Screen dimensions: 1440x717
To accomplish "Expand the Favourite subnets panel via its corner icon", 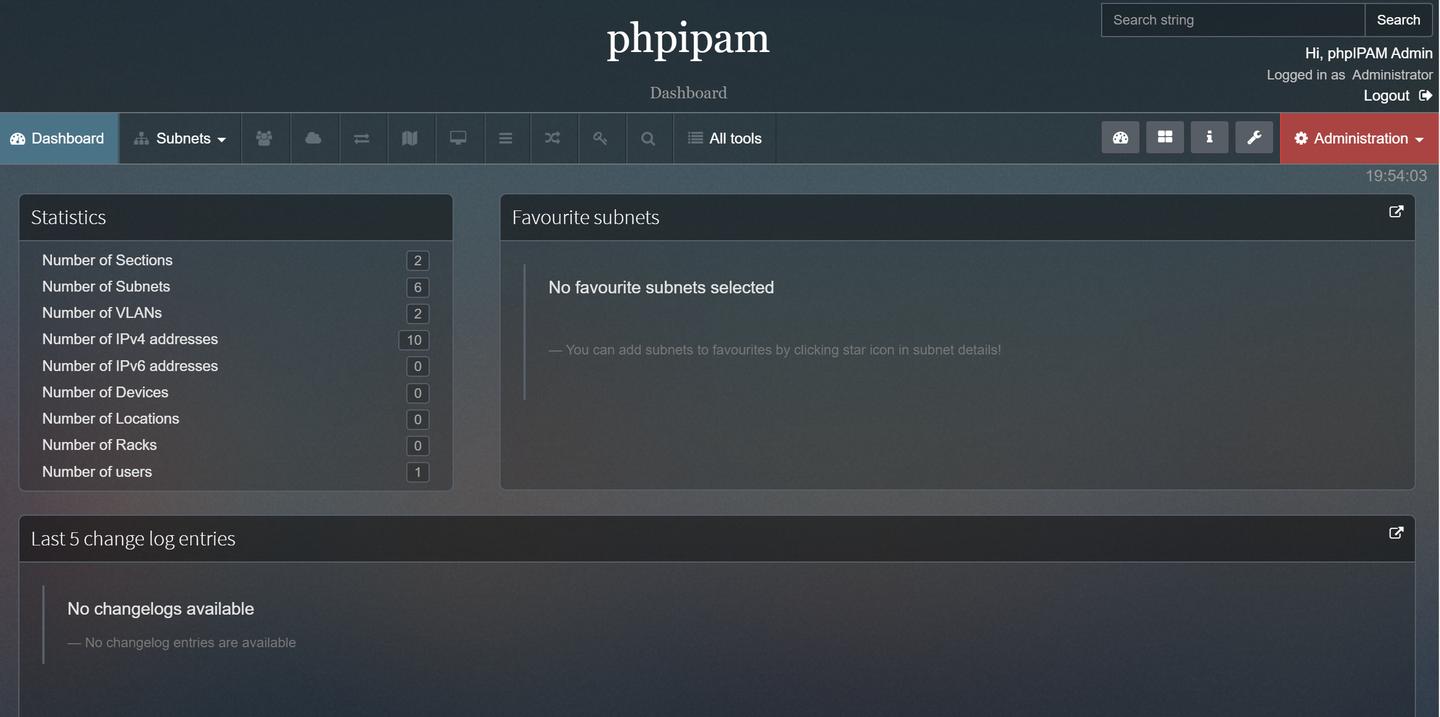I will (x=1396, y=211).
